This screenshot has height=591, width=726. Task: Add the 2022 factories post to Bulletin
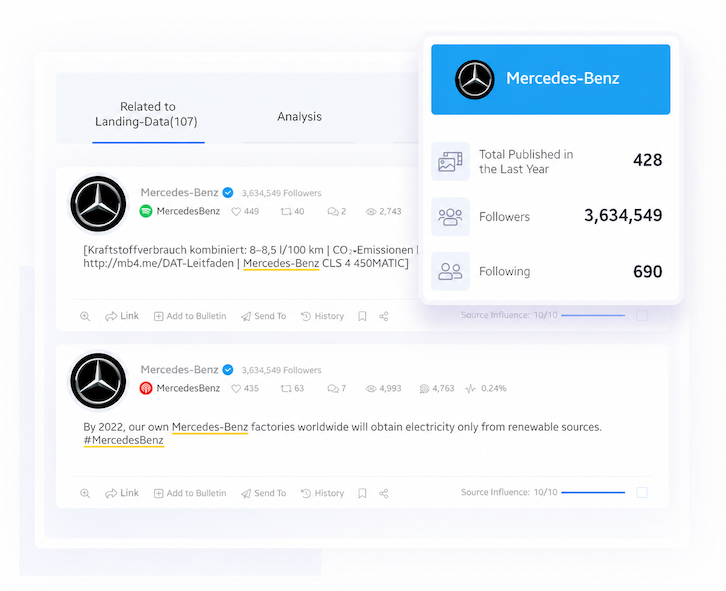(x=190, y=493)
